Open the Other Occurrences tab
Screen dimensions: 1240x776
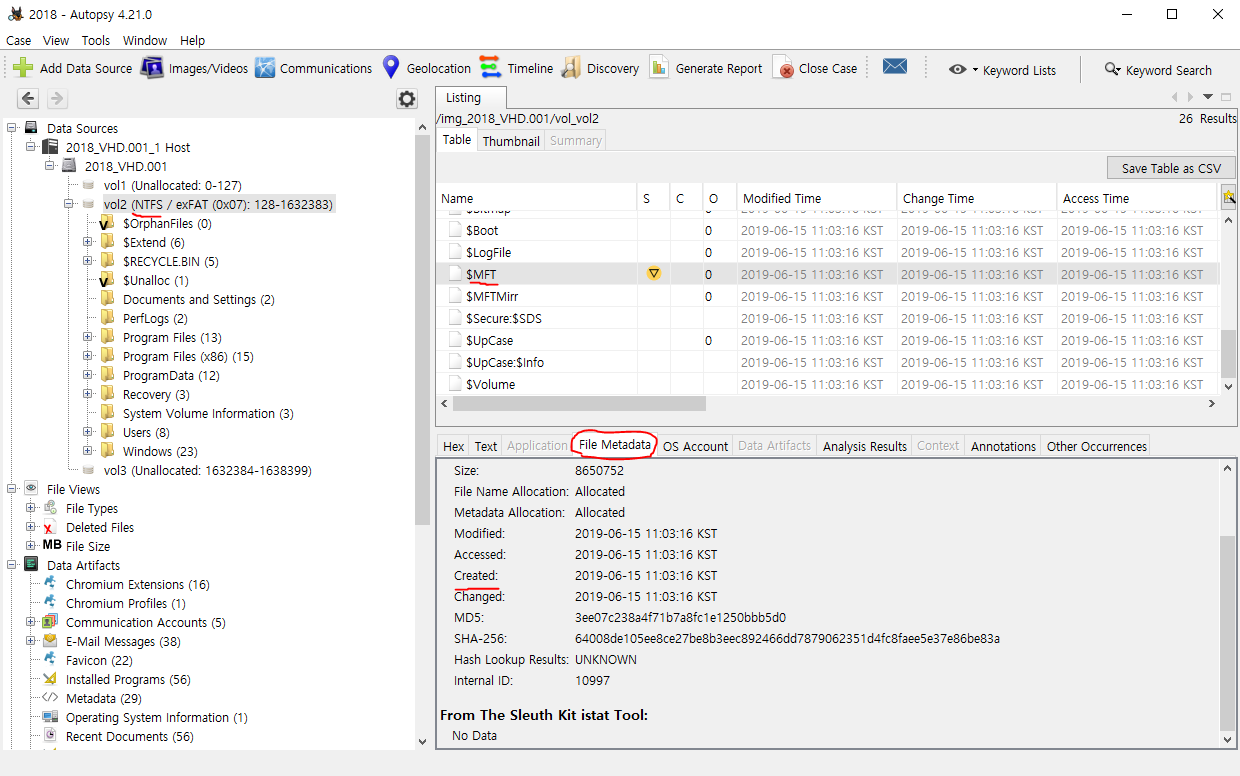[1095, 446]
